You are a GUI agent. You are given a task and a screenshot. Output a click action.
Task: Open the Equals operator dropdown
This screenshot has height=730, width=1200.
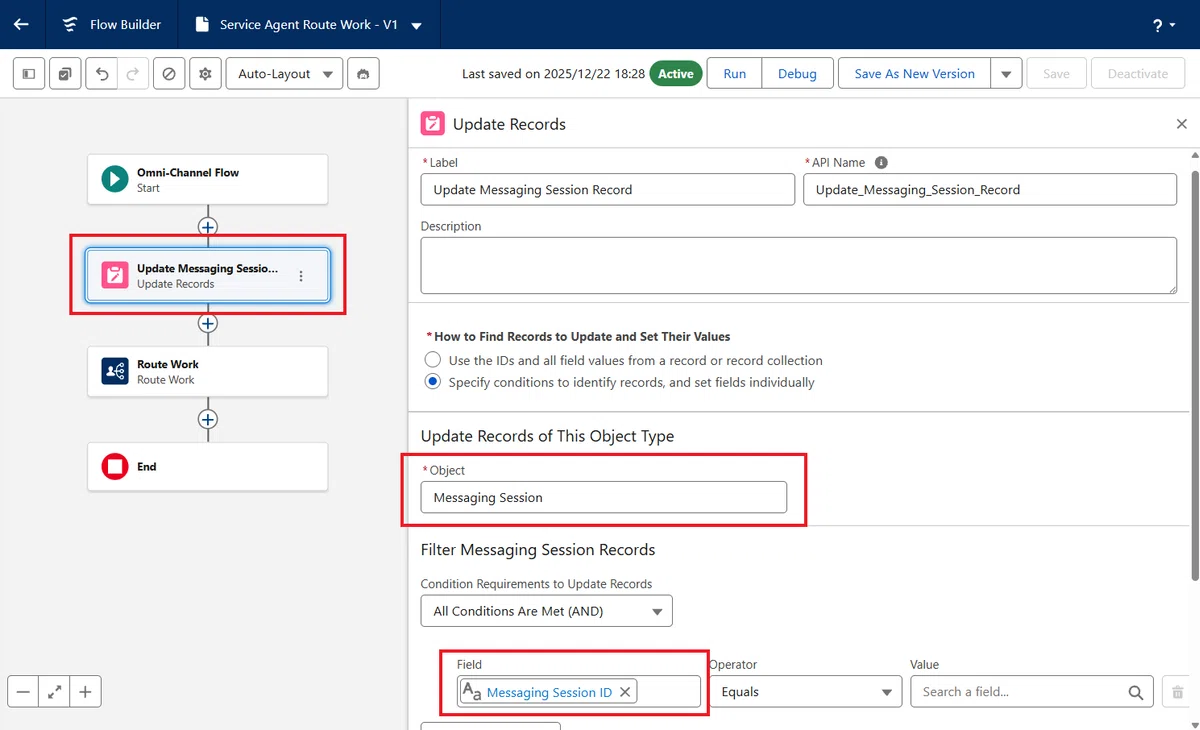click(805, 692)
